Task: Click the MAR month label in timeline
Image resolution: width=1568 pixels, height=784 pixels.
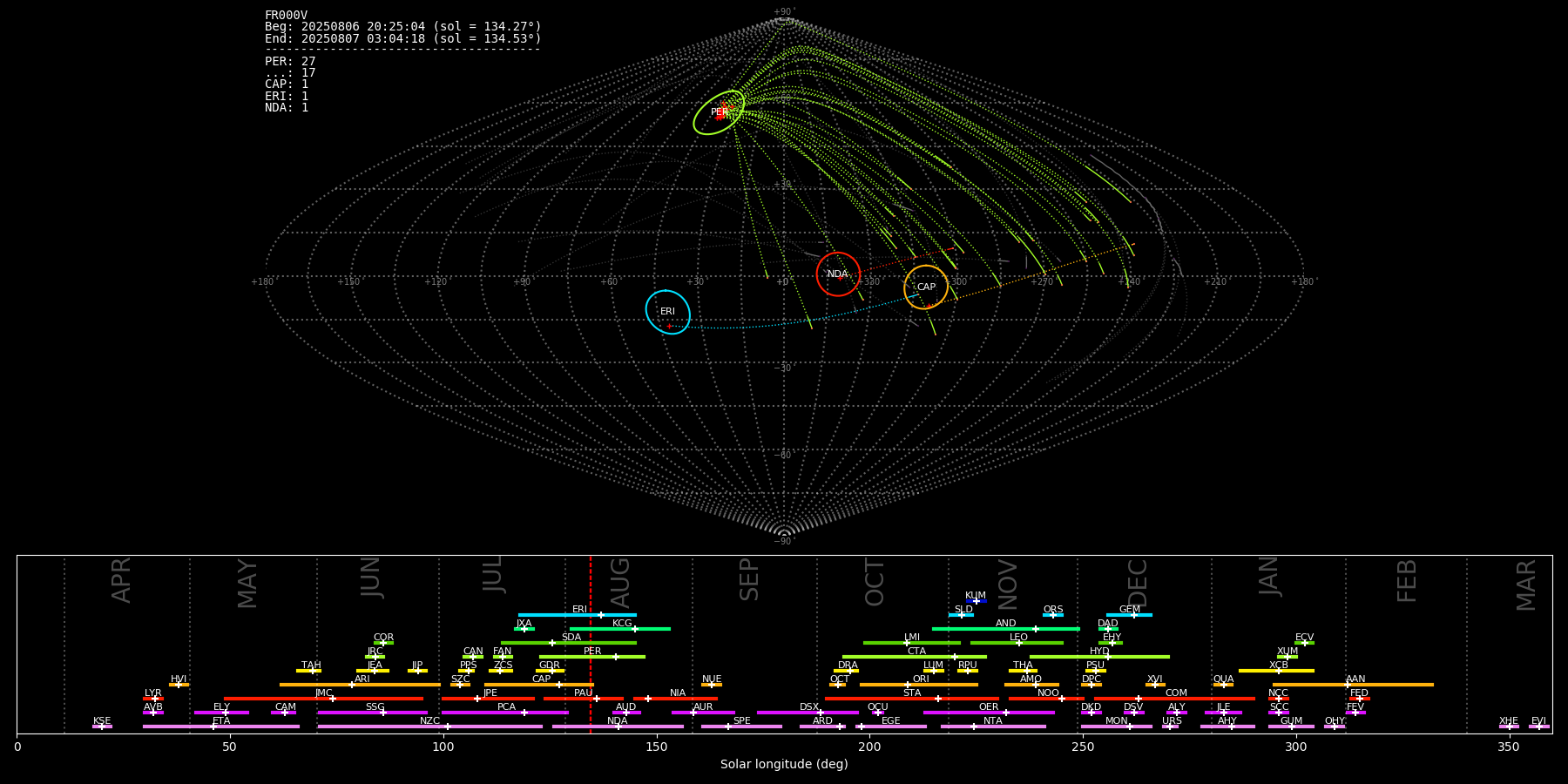Action: pos(1526,585)
